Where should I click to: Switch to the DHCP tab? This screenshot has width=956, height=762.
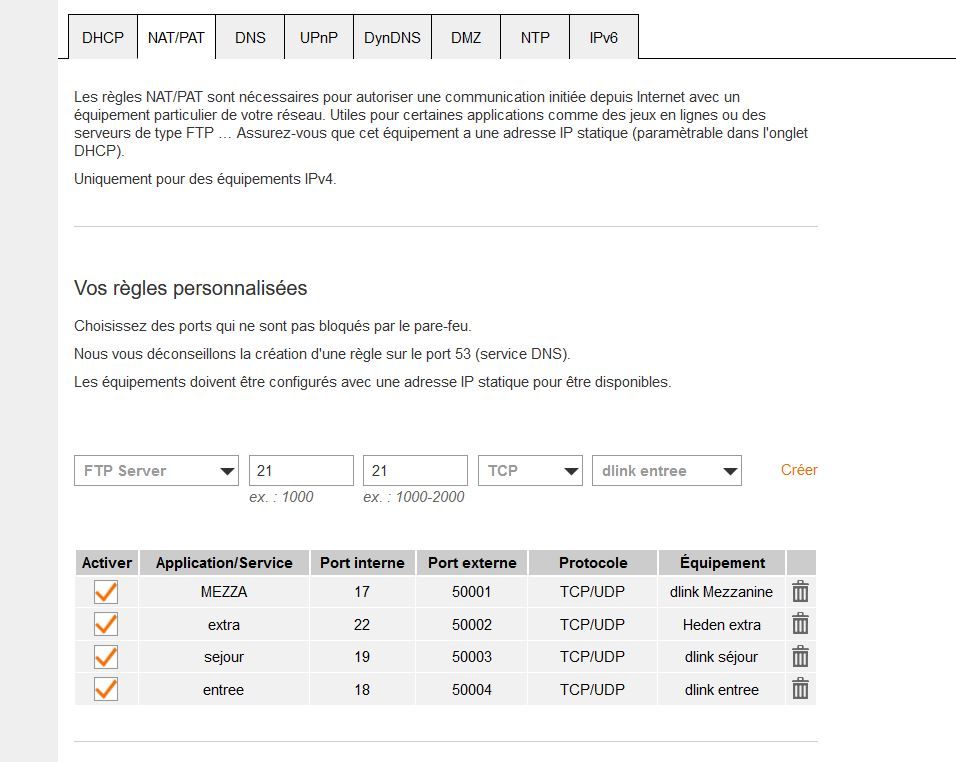coord(103,38)
